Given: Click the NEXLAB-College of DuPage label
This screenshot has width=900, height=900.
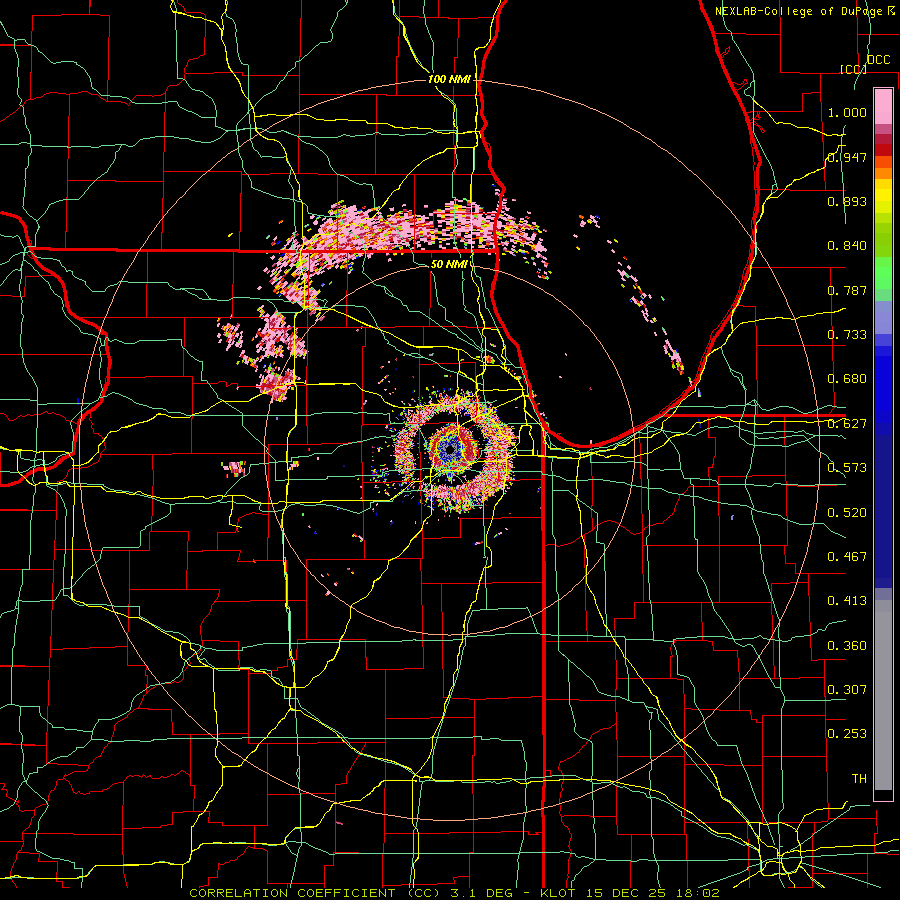Looking at the screenshot, I should point(798,11).
